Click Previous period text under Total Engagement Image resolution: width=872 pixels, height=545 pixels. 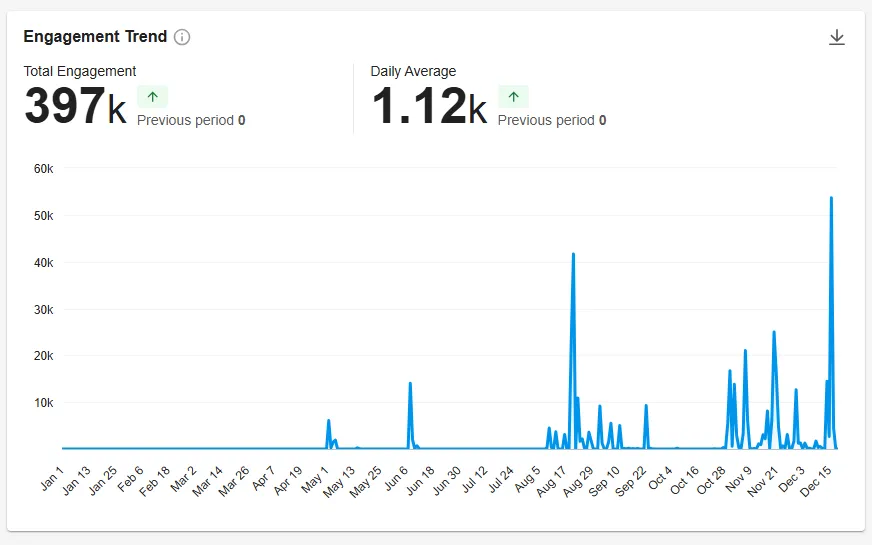coord(185,120)
